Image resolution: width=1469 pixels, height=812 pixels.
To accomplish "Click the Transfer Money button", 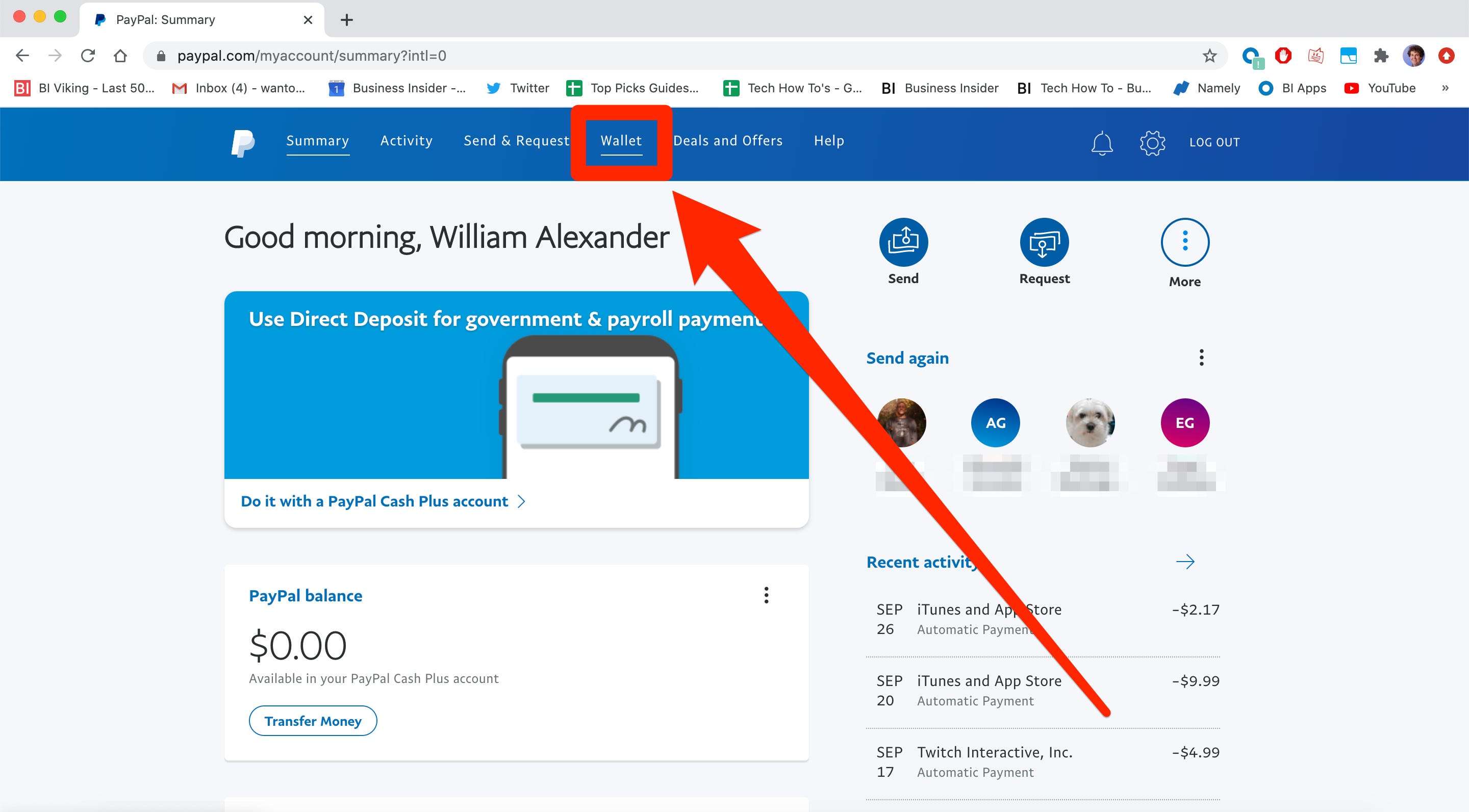I will tap(312, 720).
